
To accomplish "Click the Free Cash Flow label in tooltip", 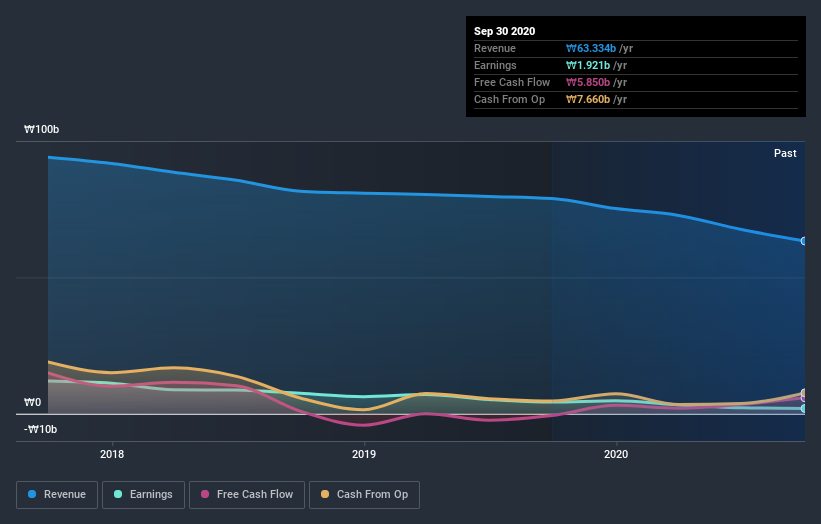I will (x=512, y=83).
